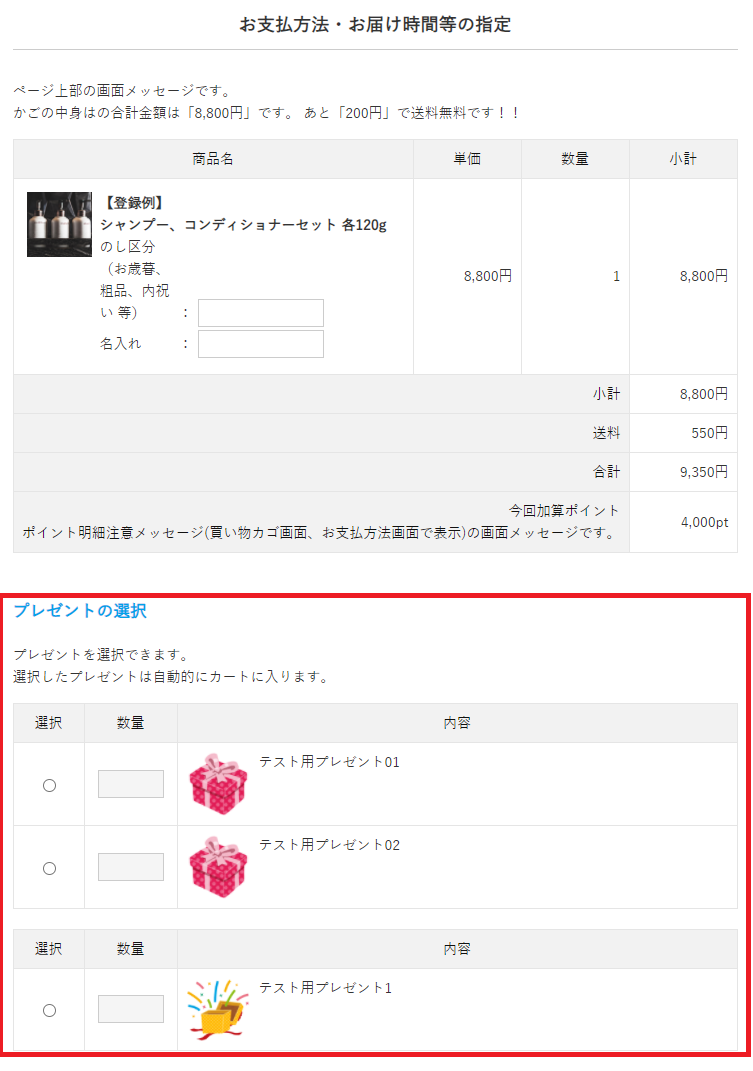The width and height of the screenshot is (753, 1071).
Task: Click quantity field for テスト用プレゼント02
Action: (x=131, y=867)
